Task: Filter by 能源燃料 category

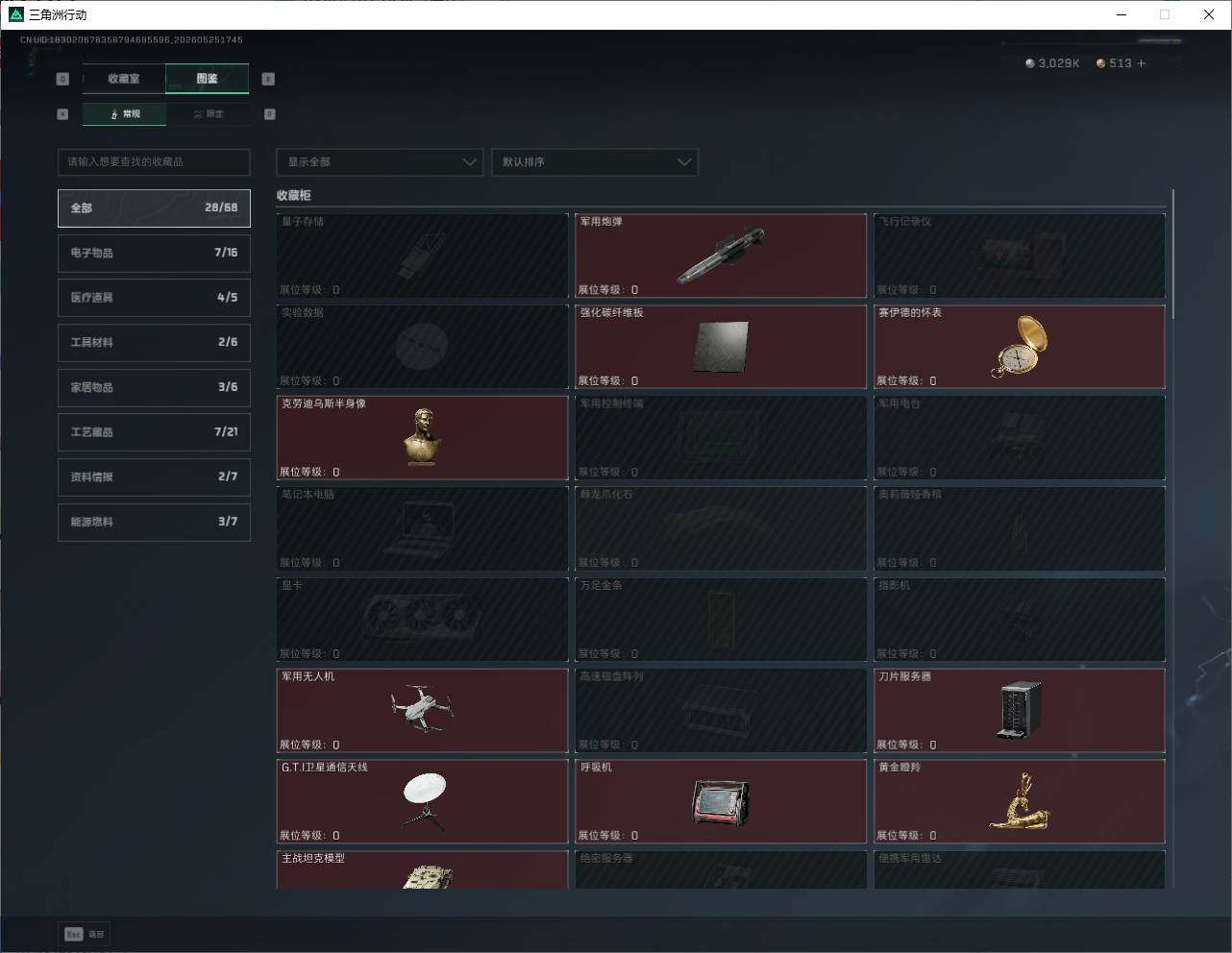Action: (x=154, y=522)
